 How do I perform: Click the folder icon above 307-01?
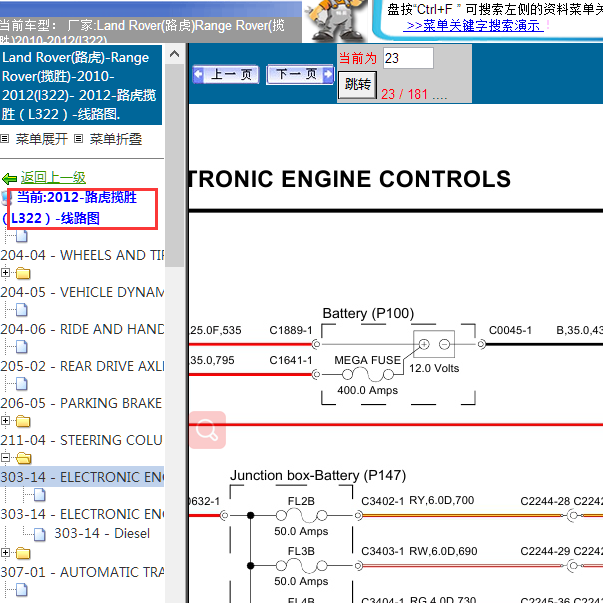tap(23, 553)
